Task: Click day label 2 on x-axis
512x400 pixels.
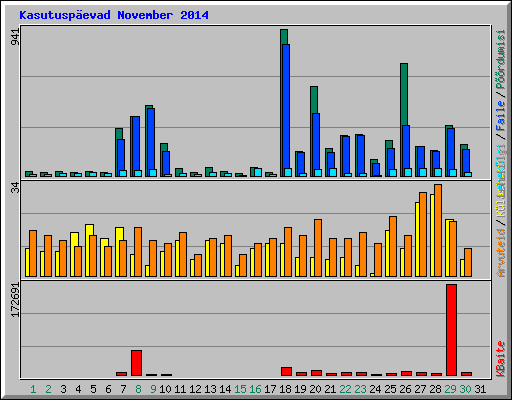Action: 48,389
